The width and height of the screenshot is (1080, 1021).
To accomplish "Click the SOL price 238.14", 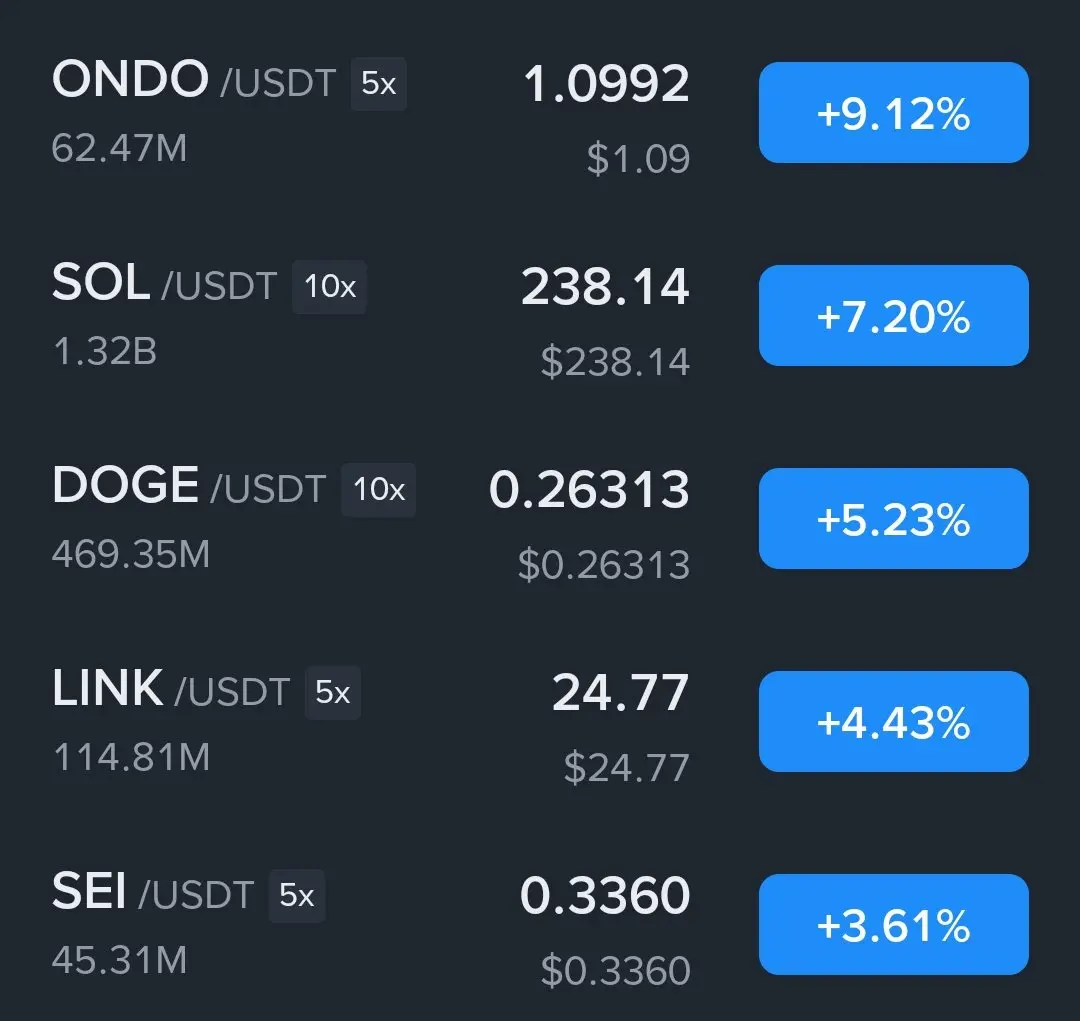I will pos(605,287).
